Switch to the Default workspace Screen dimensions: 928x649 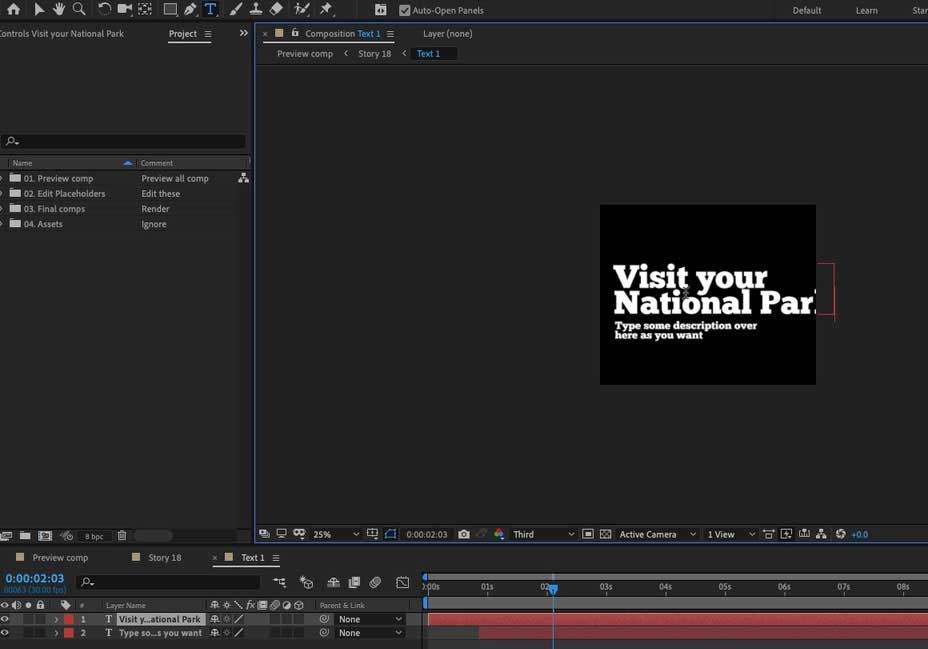(807, 10)
